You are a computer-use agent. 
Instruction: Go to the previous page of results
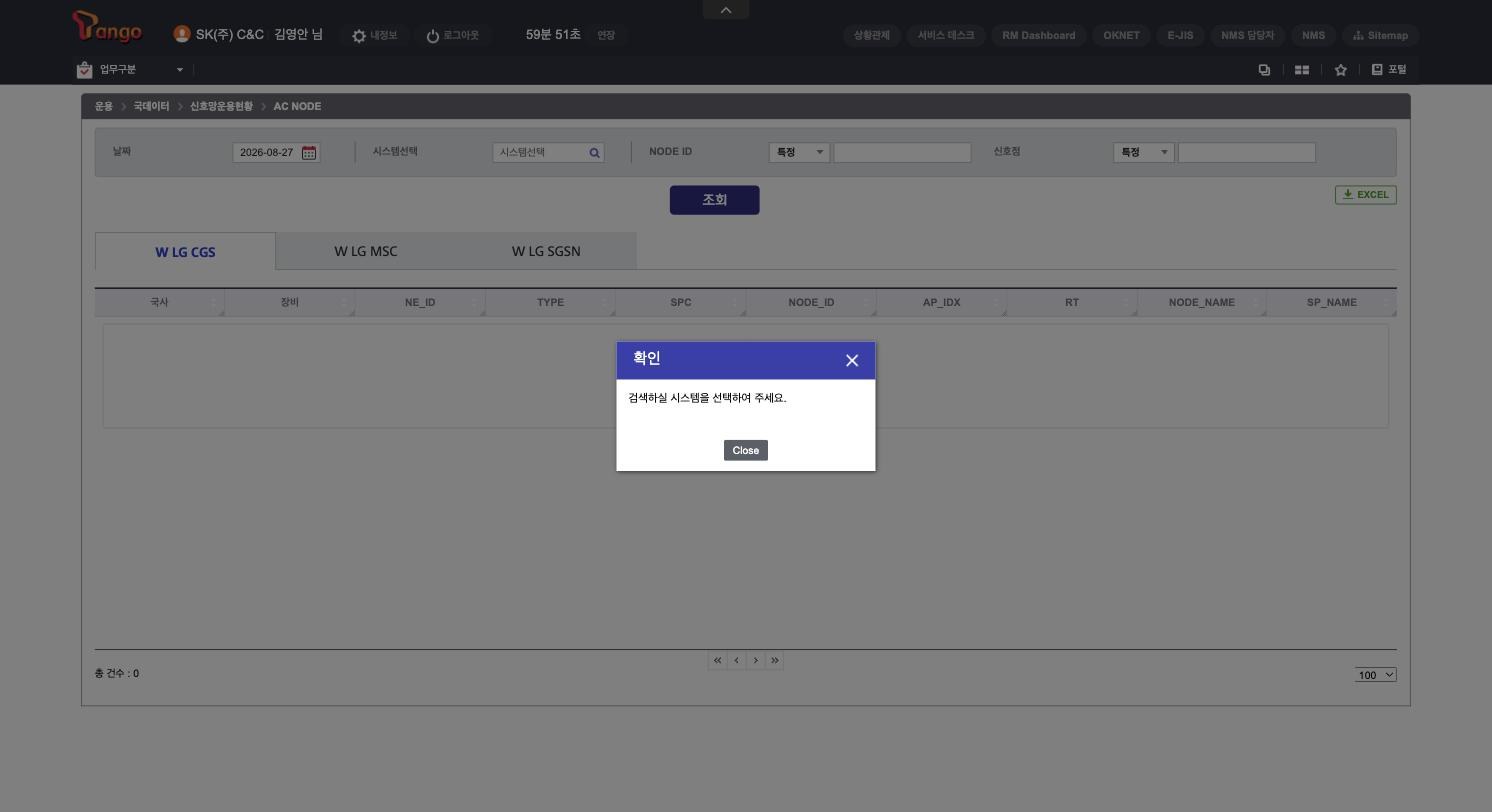(x=736, y=660)
